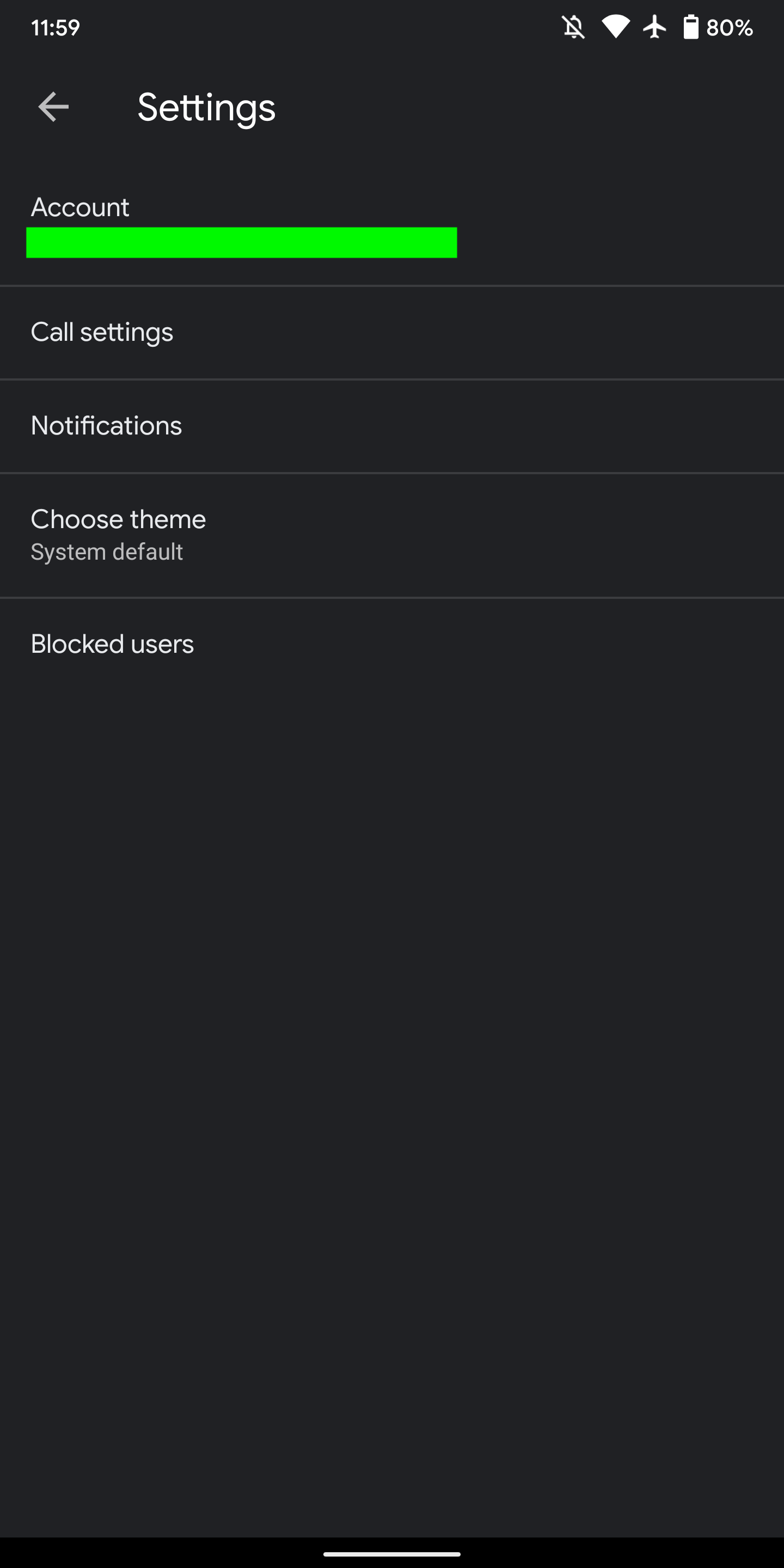The image size is (784, 1568).
Task: Tap the 11:59 clock in status bar
Action: (x=56, y=27)
